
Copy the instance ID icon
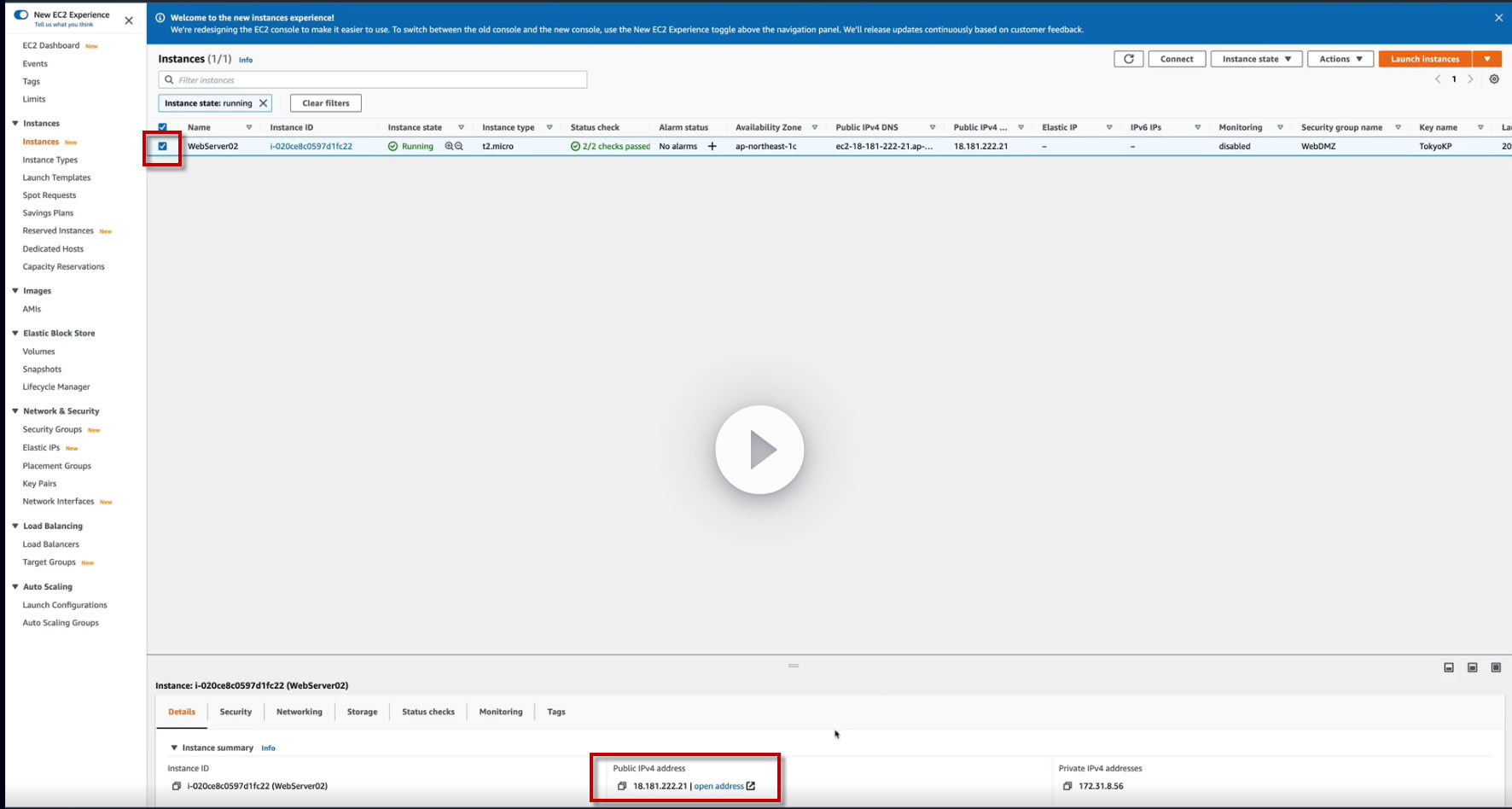177,786
